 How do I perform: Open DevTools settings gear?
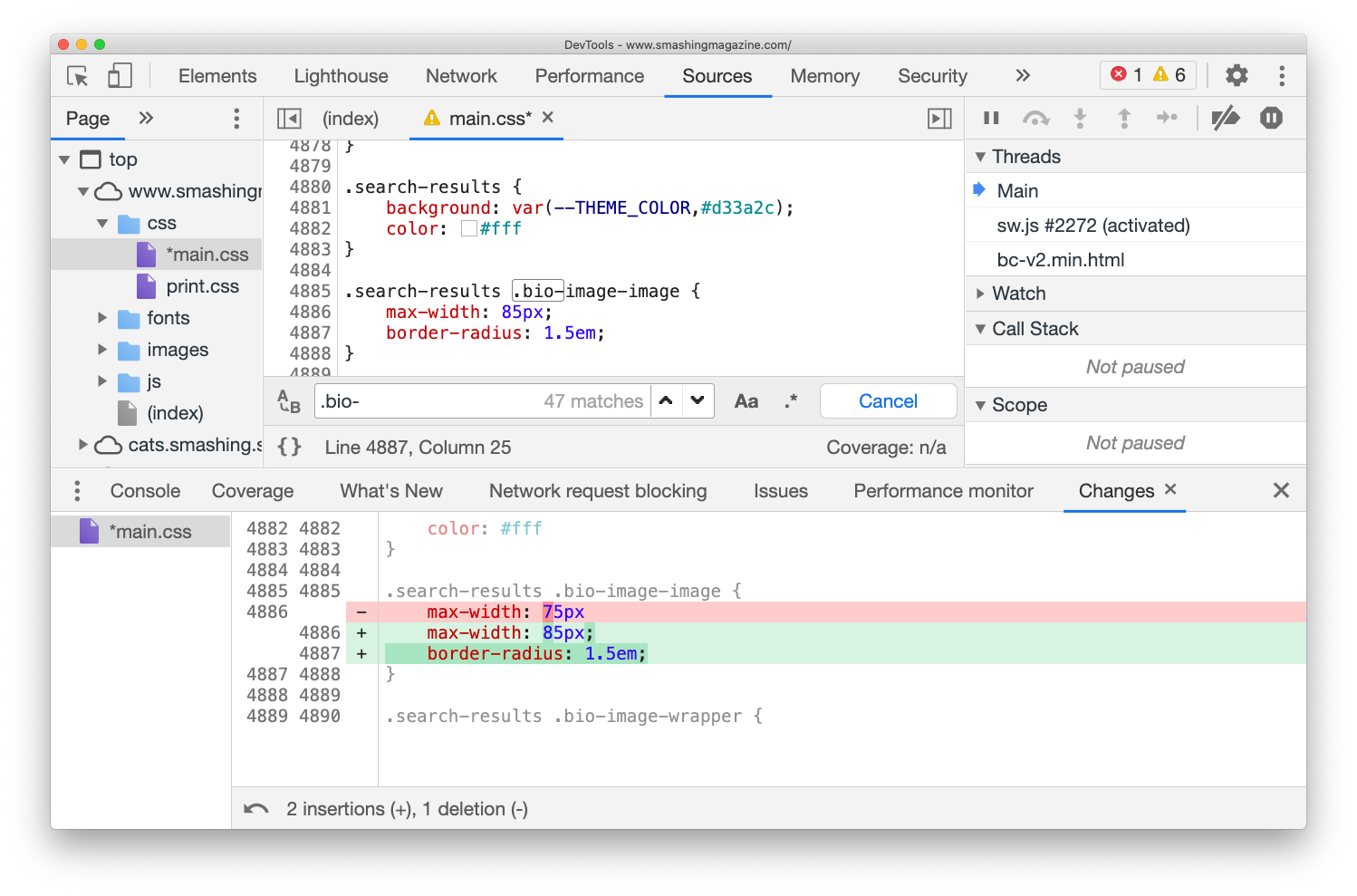pos(1237,75)
